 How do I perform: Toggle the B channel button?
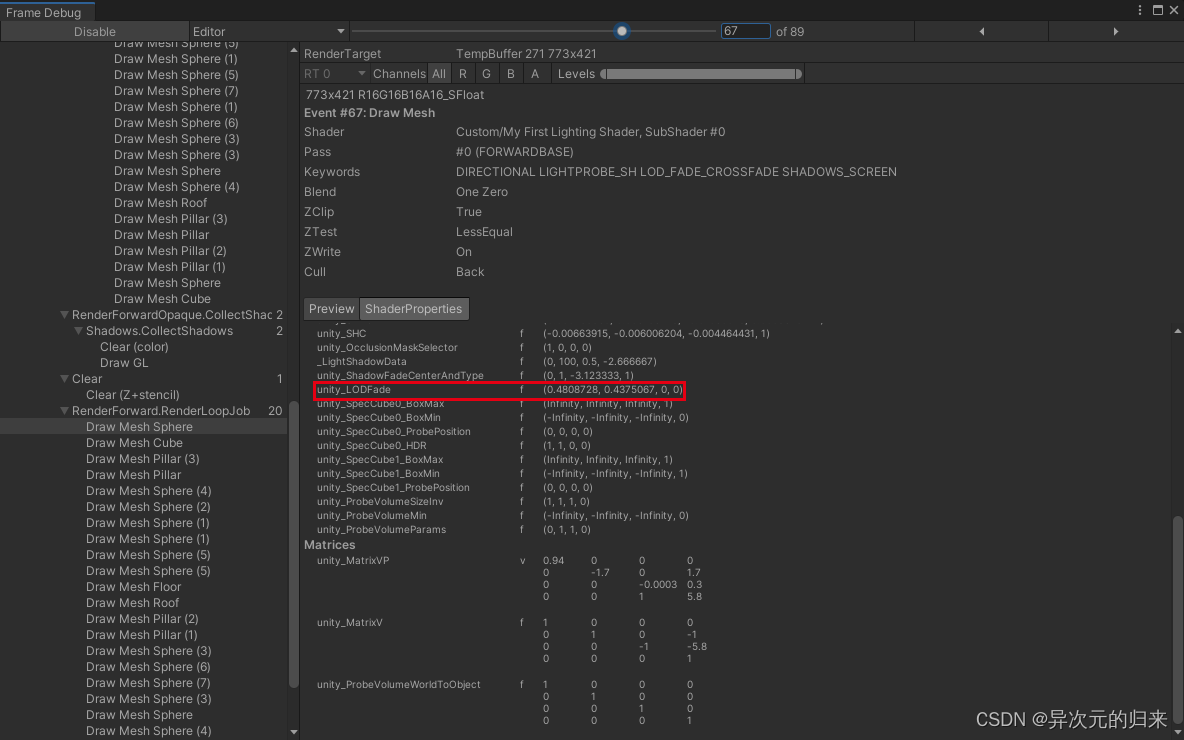click(x=510, y=73)
